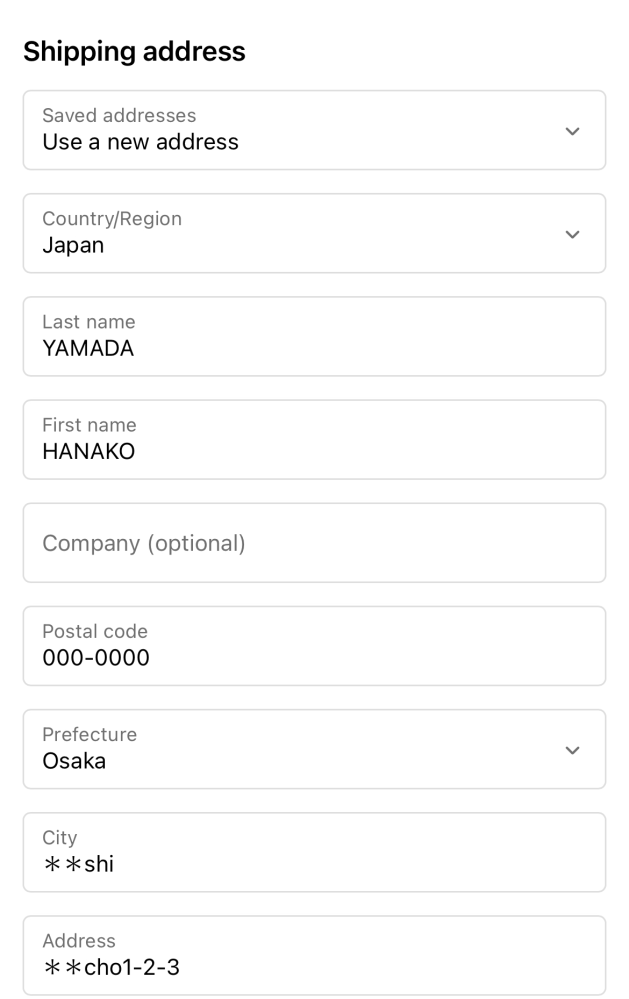Click the First name field with HANAKO
The image size is (629, 999).
click(314, 440)
